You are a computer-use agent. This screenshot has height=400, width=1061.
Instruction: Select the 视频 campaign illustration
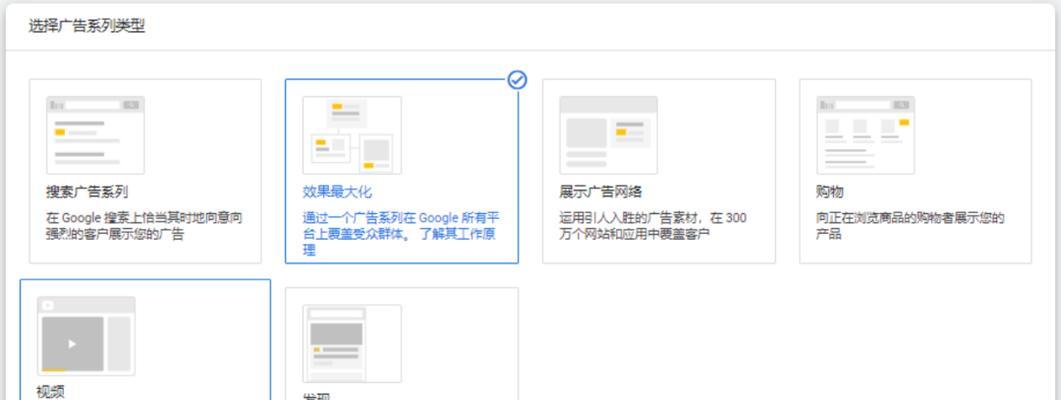tap(86, 336)
